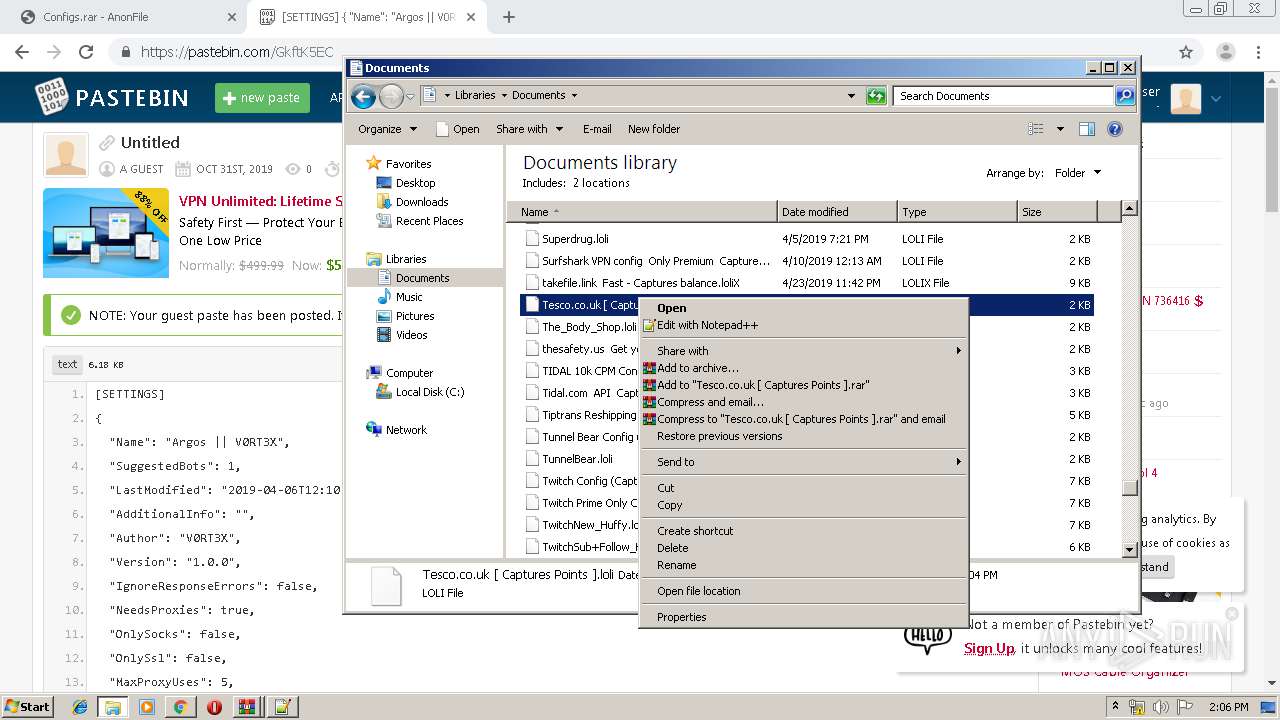Viewport: 1280px width, 720px height.
Task: Click the file list scrollbar down arrow
Action: (1129, 549)
